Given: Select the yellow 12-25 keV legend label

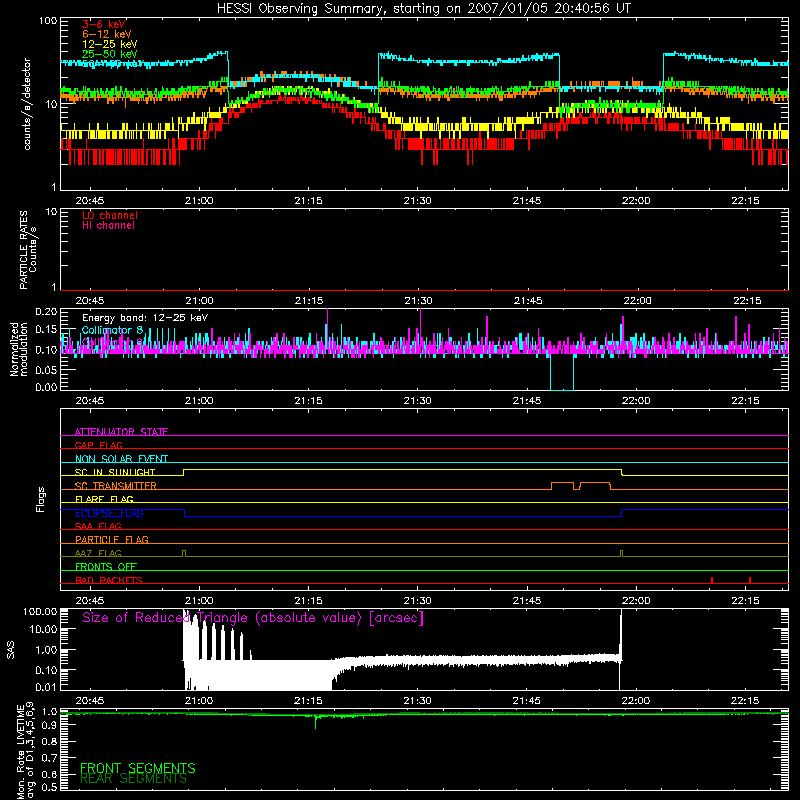Looking at the screenshot, I should tap(110, 44).
